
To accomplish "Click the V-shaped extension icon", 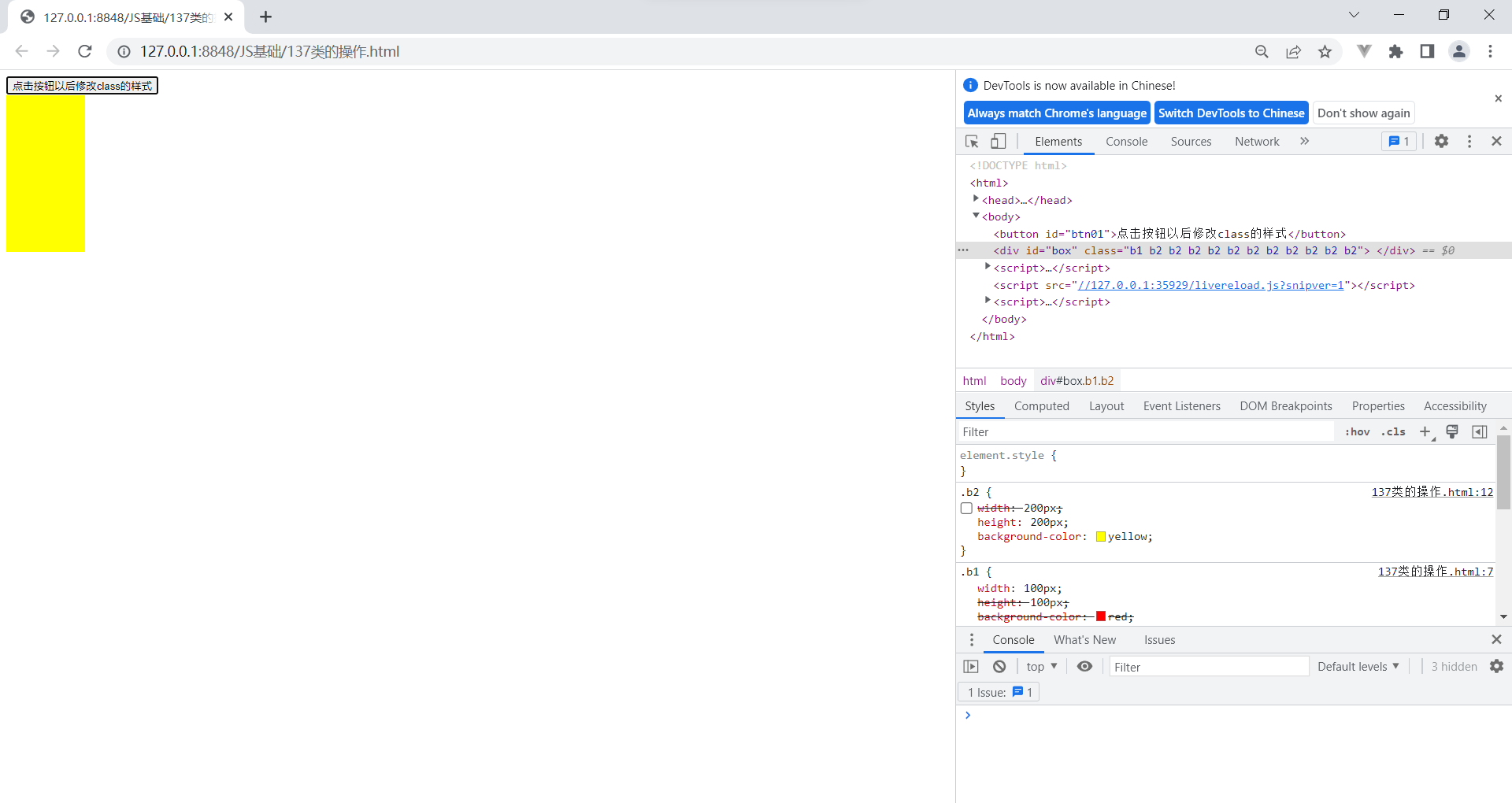I will tap(1364, 51).
